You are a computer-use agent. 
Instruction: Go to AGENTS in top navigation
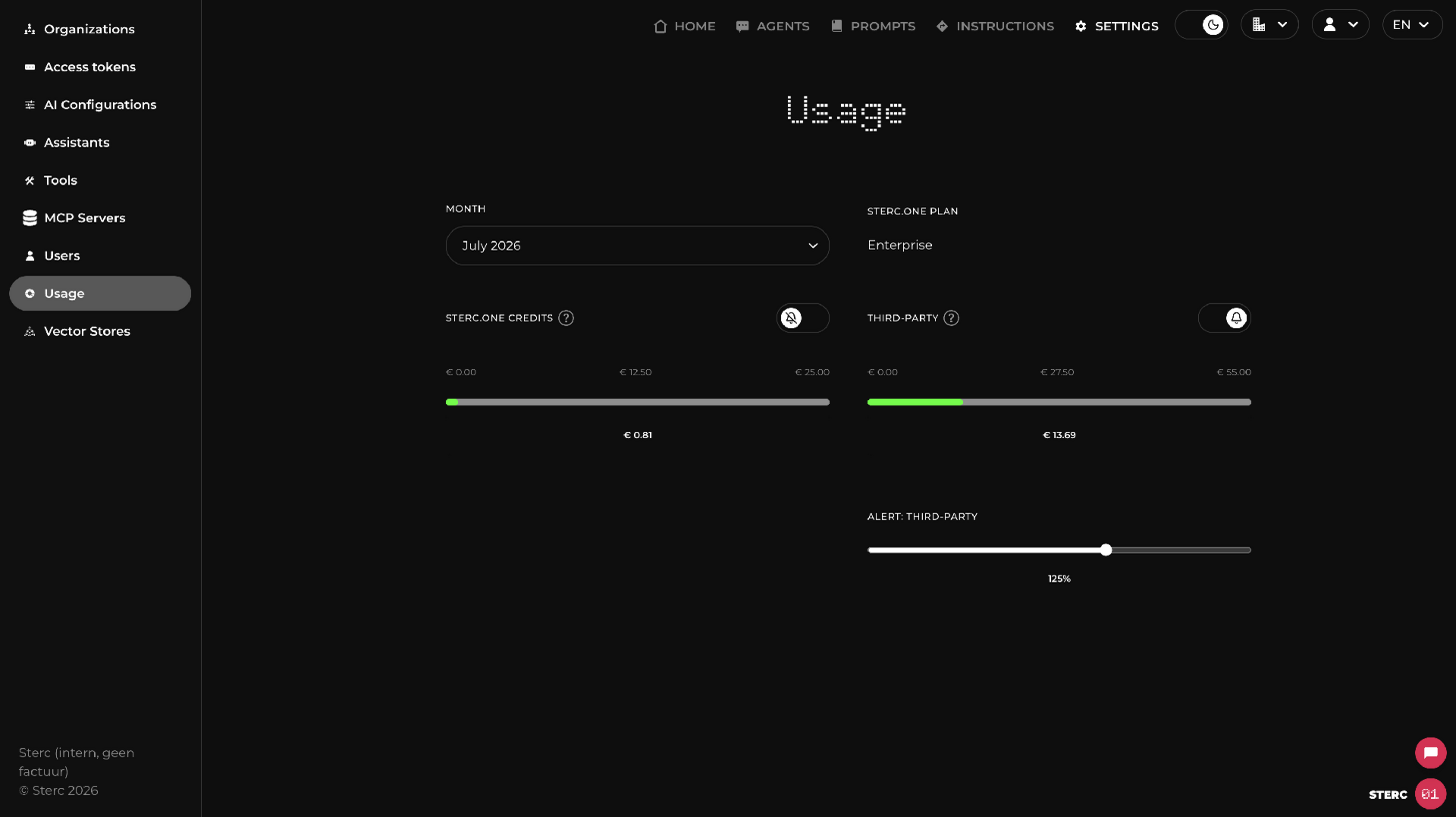click(773, 26)
